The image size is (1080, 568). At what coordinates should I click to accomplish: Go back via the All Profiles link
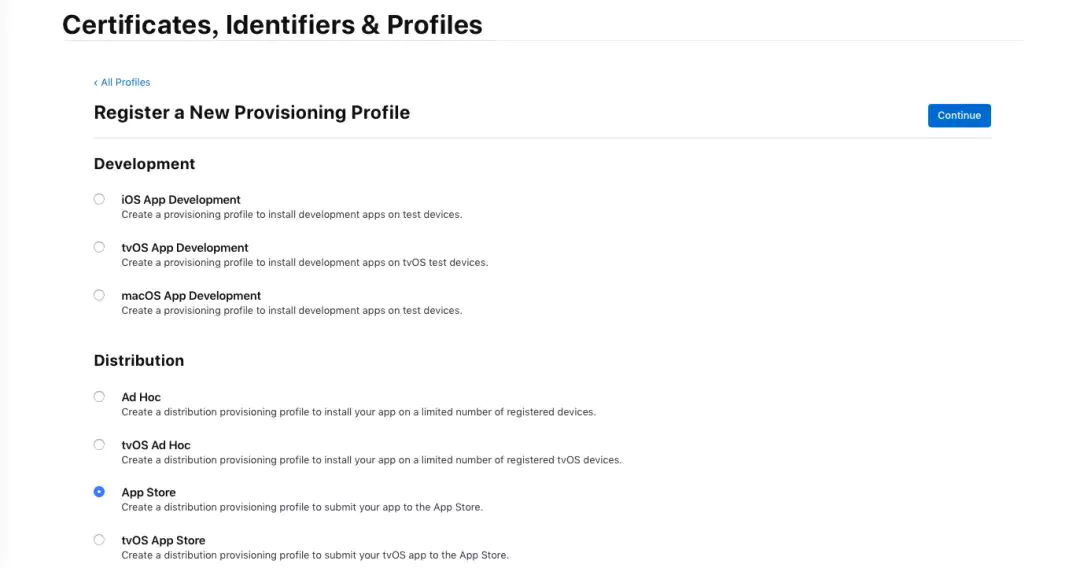tap(123, 82)
